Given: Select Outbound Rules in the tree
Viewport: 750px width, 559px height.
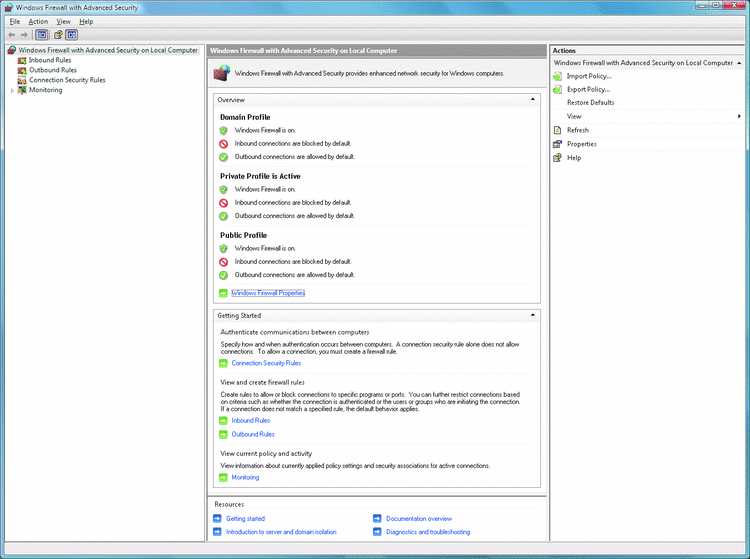Looking at the screenshot, I should 53,70.
